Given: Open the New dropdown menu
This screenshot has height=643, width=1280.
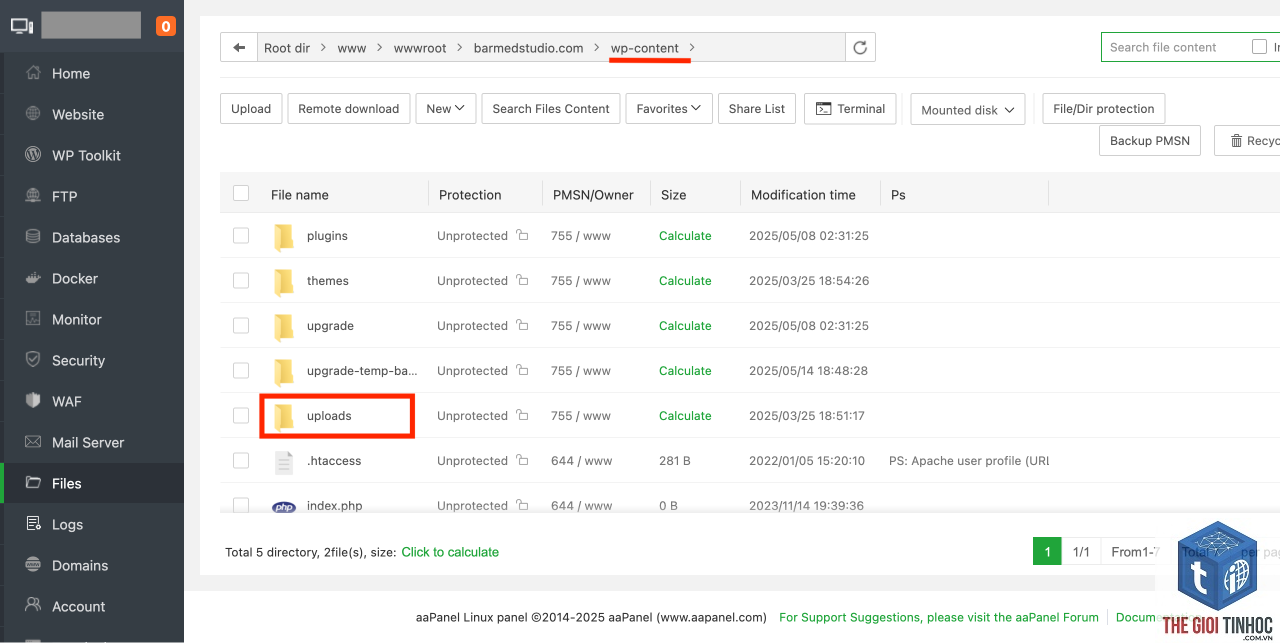Looking at the screenshot, I should click(x=446, y=109).
